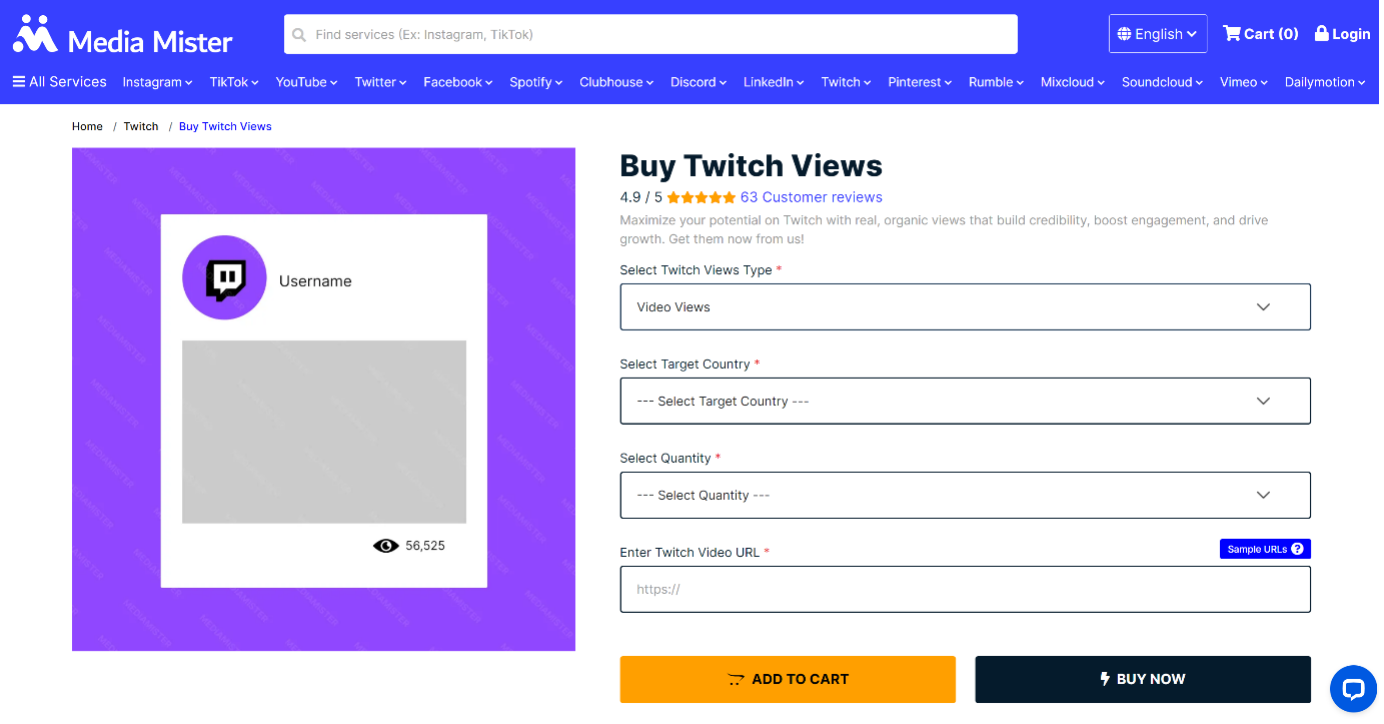
Task: Click the 4.9 / 5 rating text
Action: (641, 197)
